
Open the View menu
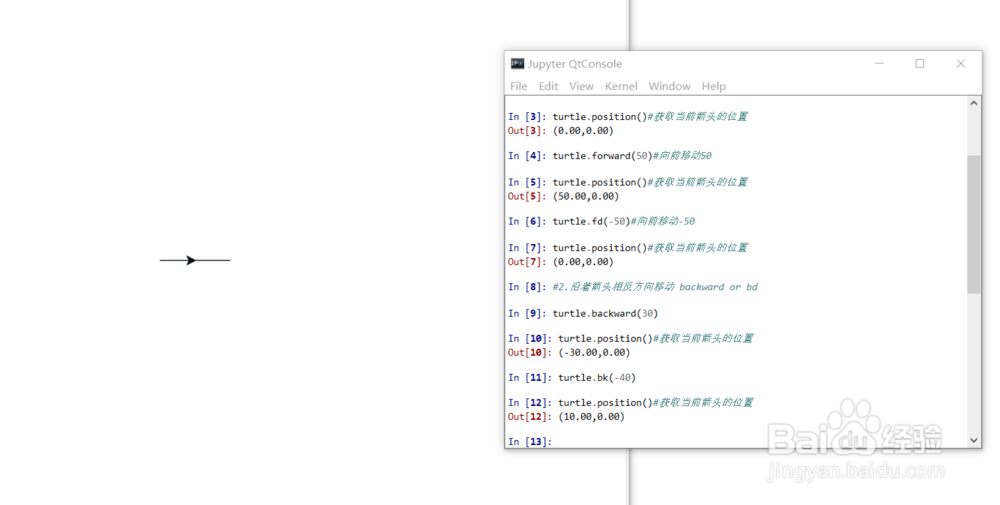[581, 86]
